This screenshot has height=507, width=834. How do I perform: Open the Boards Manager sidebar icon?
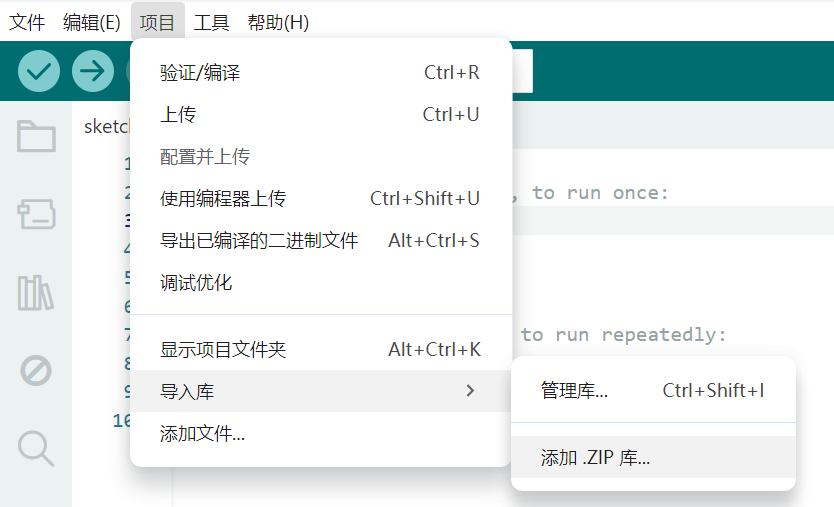[x=36, y=214]
